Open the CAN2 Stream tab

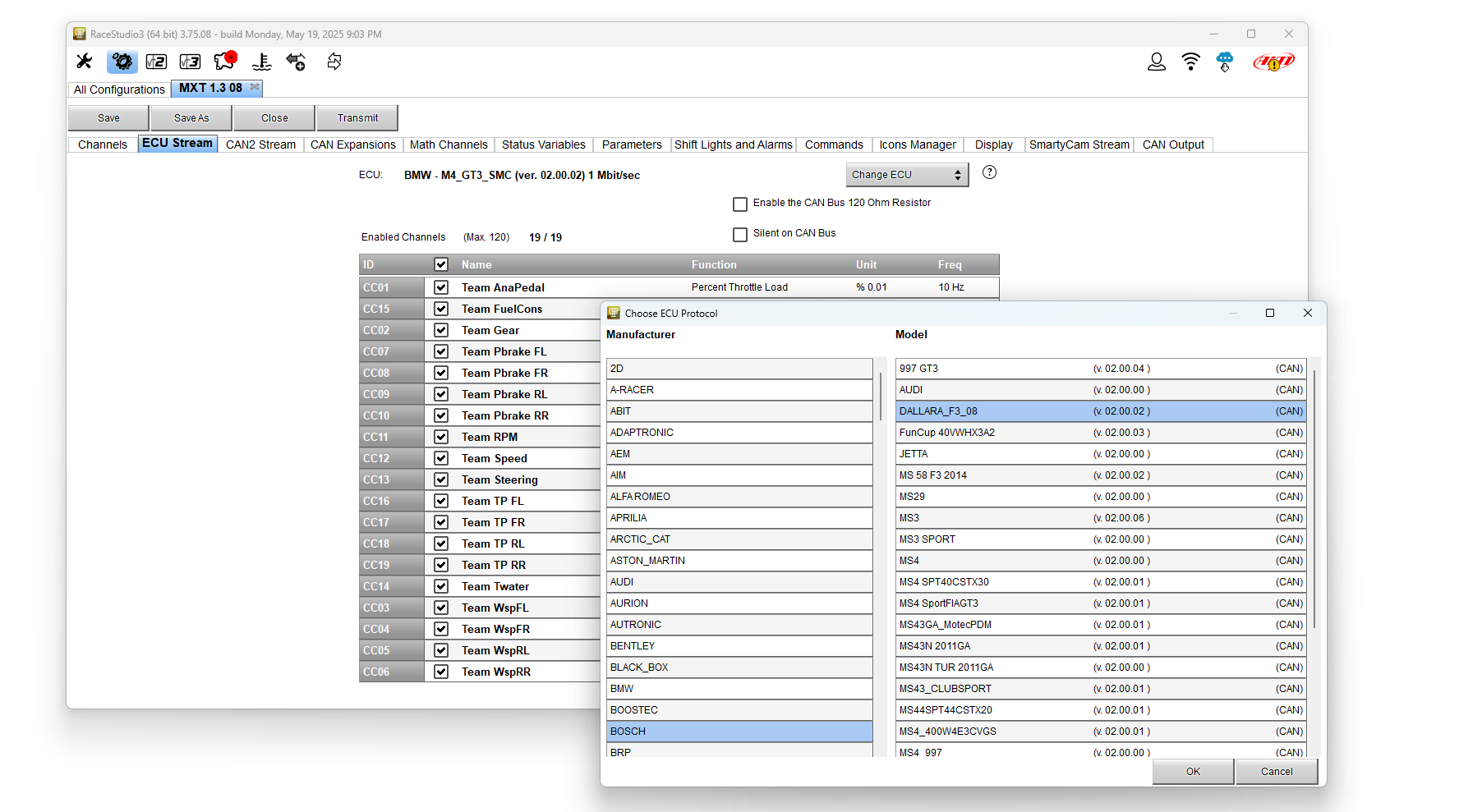click(260, 145)
